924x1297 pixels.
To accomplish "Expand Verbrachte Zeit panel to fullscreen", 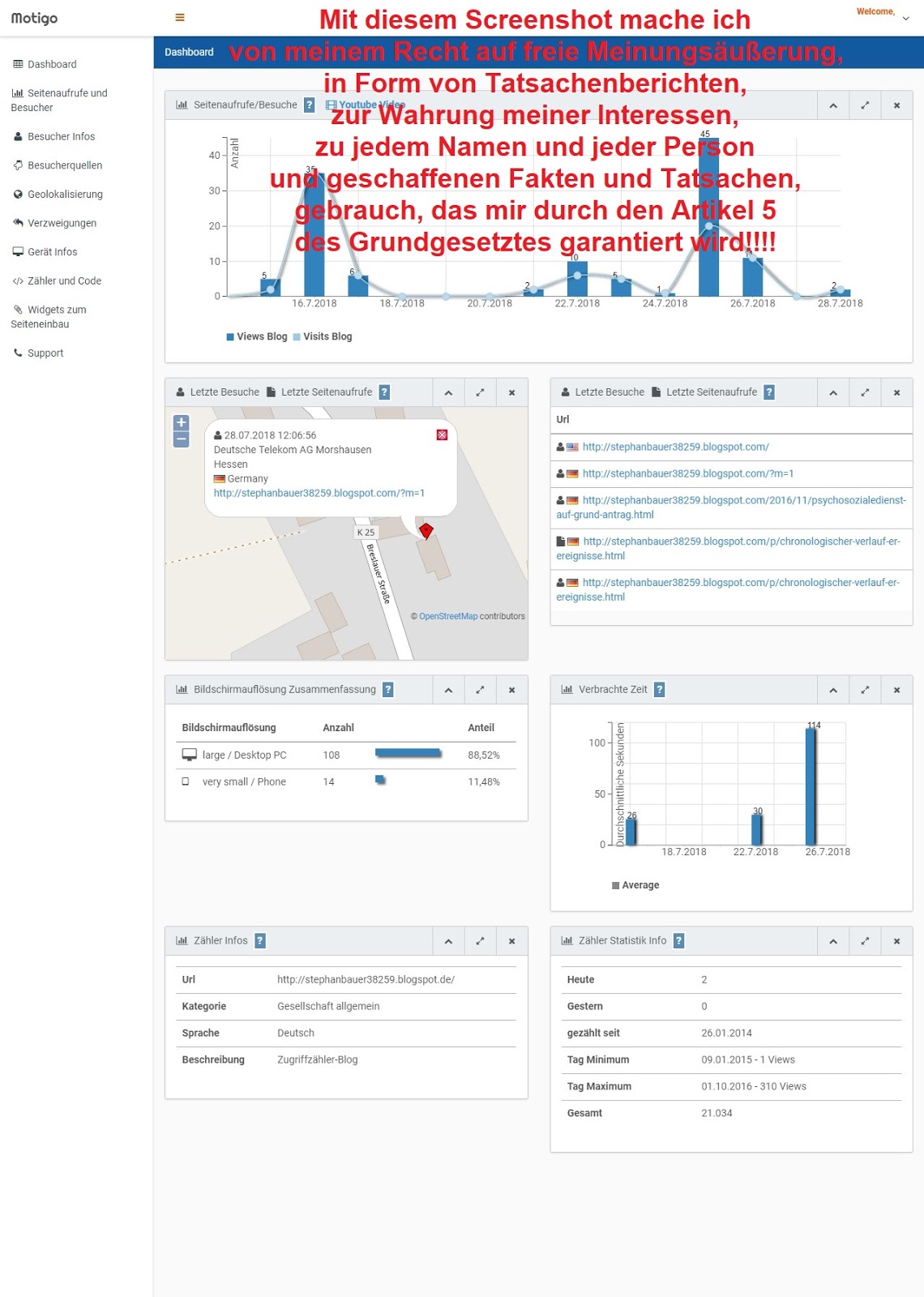I will coord(865,690).
